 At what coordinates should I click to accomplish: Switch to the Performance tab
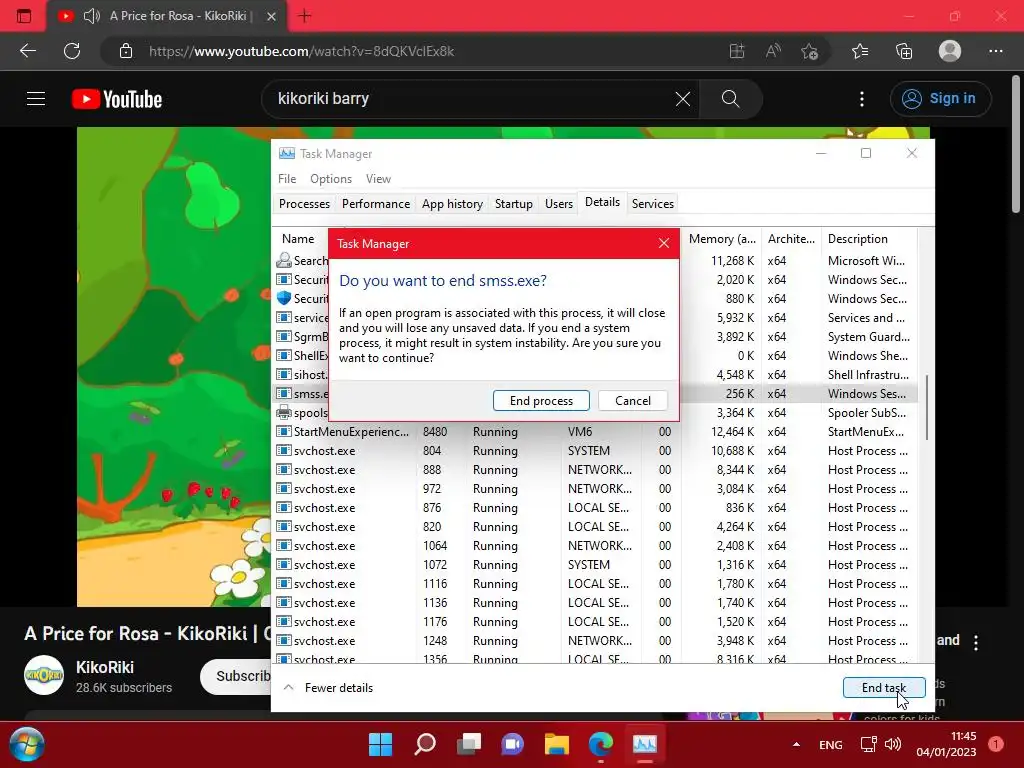click(x=376, y=204)
